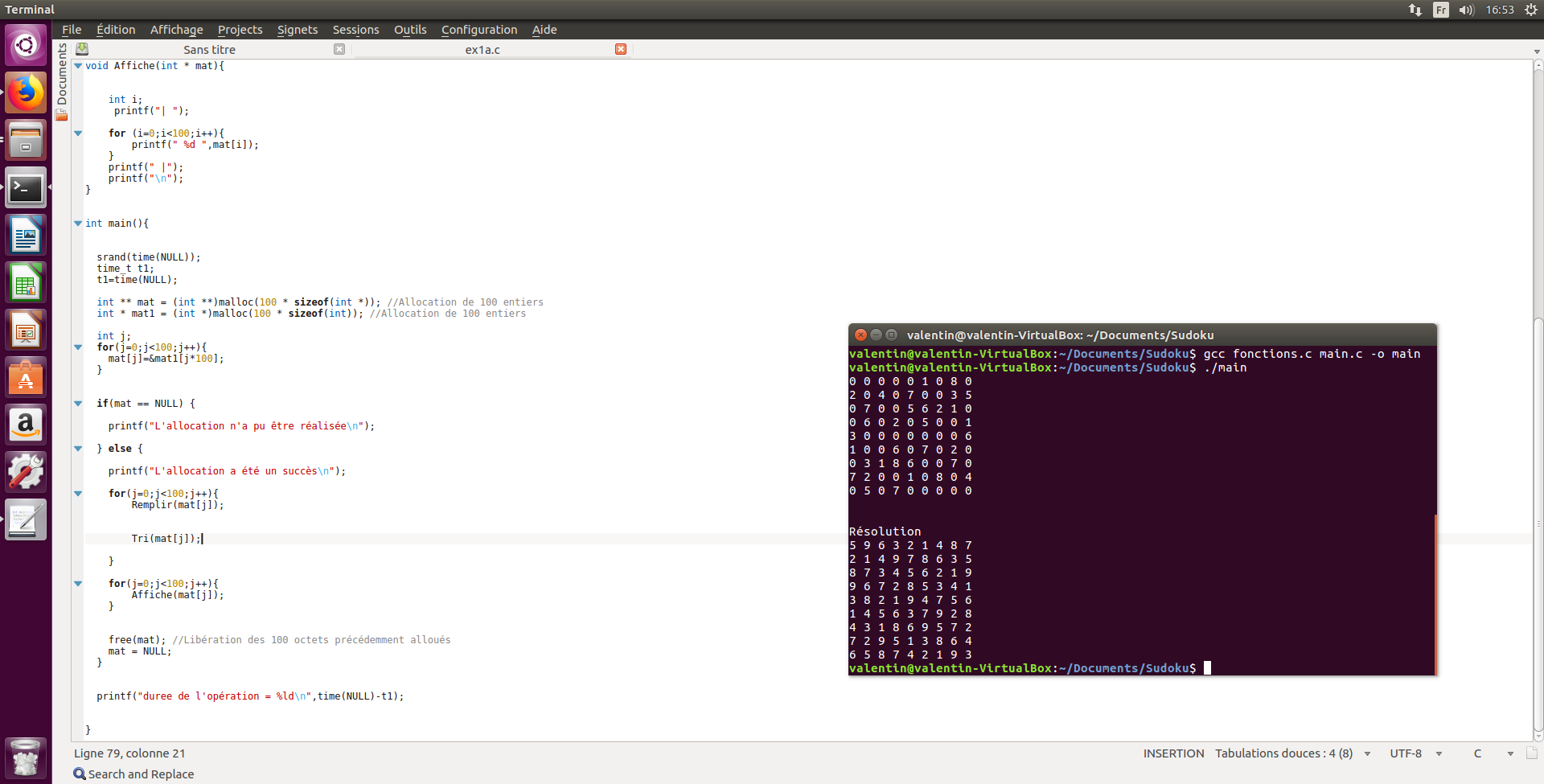
Task: Open LibreOffice Impress from dock
Action: point(26,330)
